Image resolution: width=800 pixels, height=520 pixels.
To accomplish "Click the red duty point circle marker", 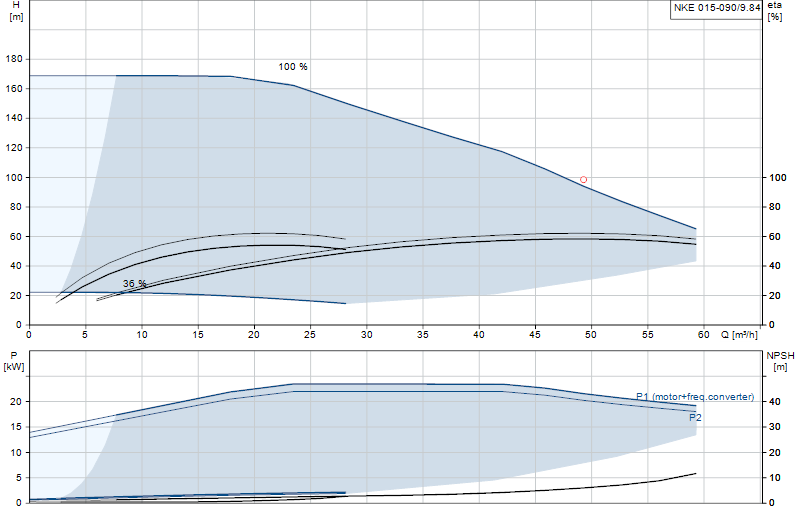I will coord(583,180).
